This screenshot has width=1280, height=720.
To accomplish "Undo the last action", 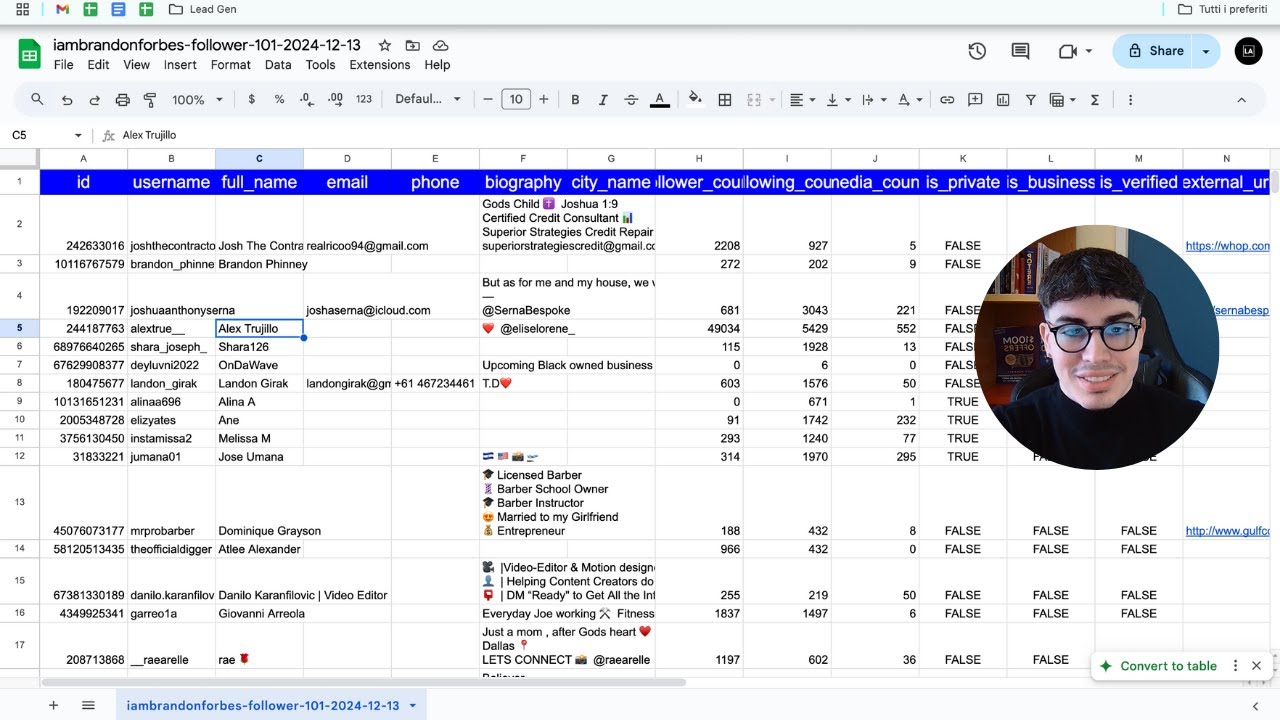I will tap(67, 100).
